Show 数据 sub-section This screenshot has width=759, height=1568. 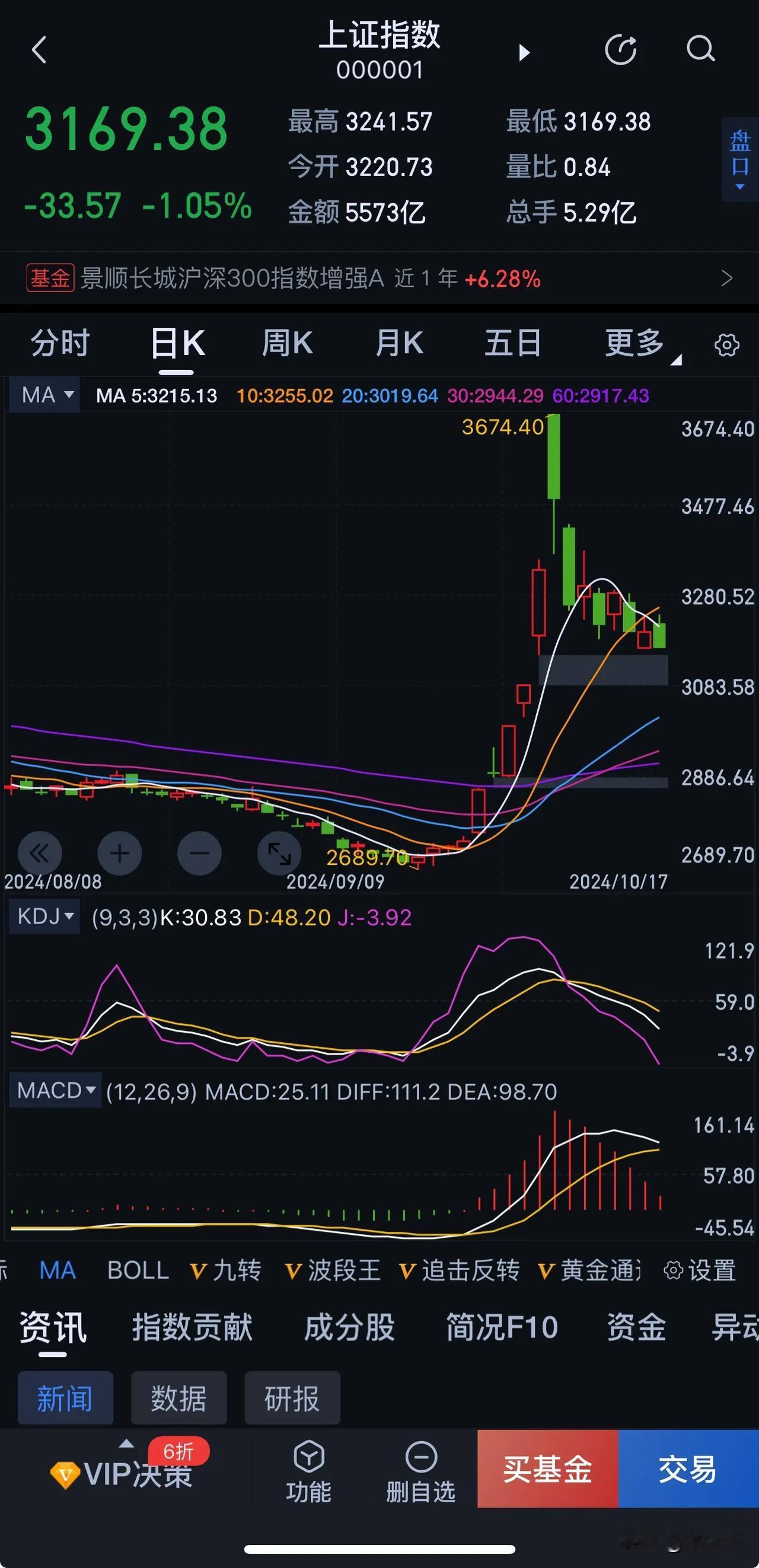tap(179, 1398)
